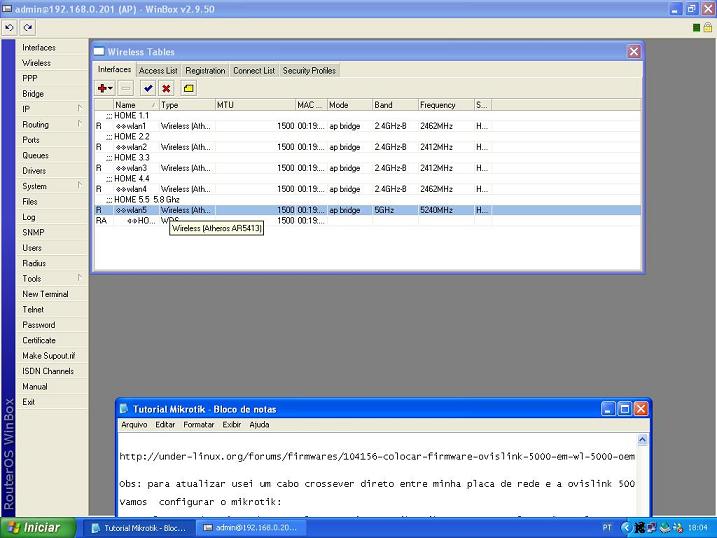Select the Interfaces tab
Screen dimensions: 717x538
tap(114, 69)
